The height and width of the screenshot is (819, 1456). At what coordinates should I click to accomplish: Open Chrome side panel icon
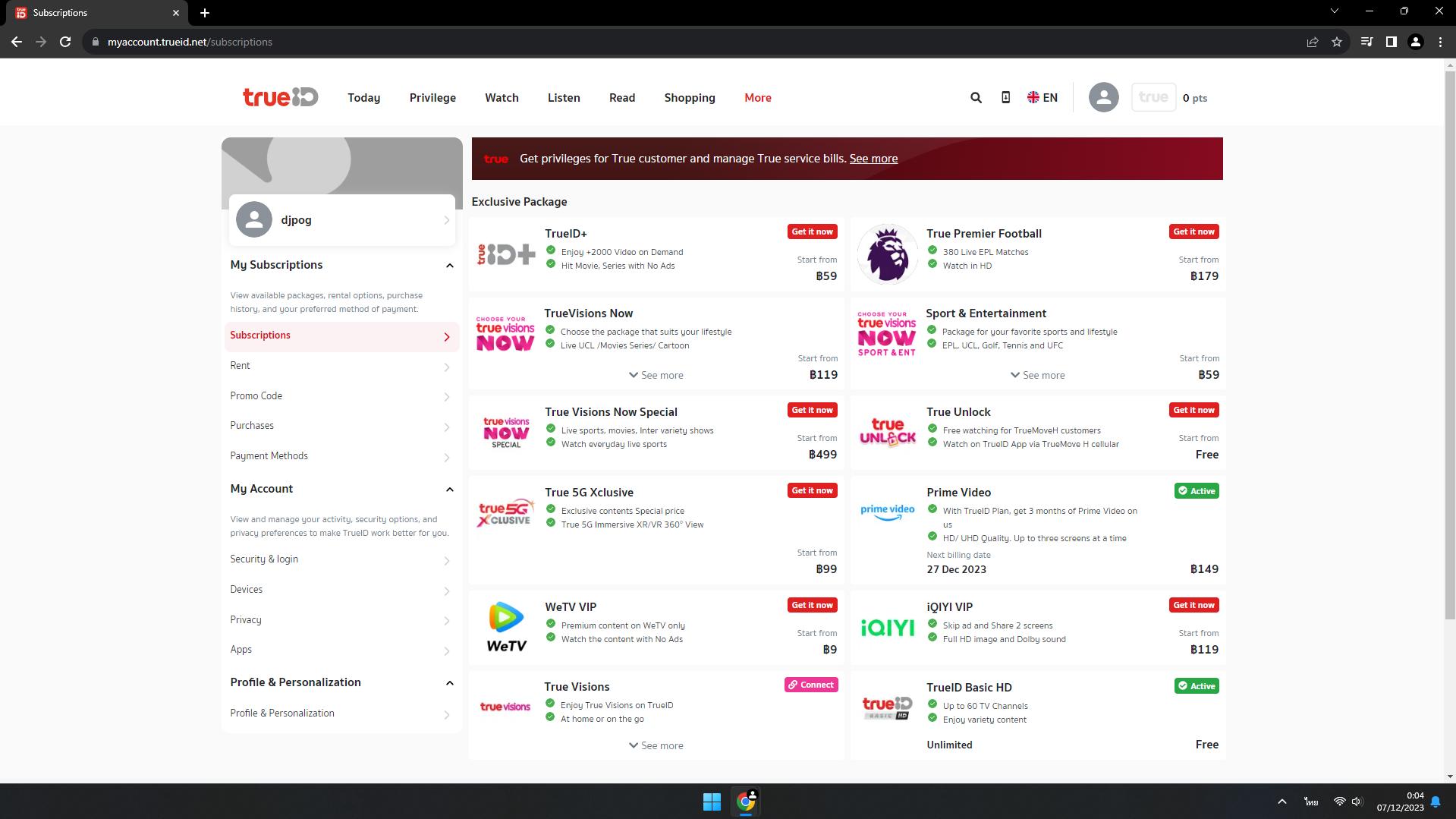[x=1391, y=42]
